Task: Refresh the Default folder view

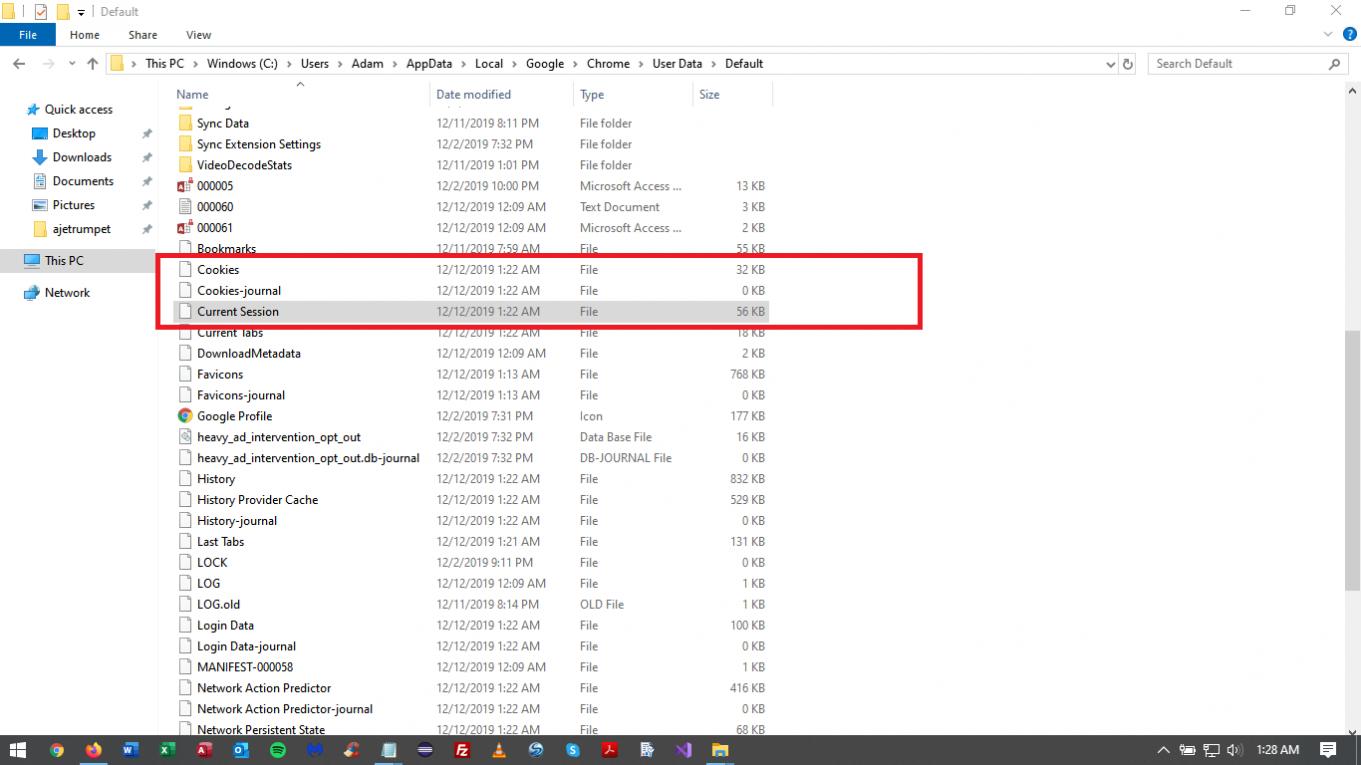Action: (1128, 63)
